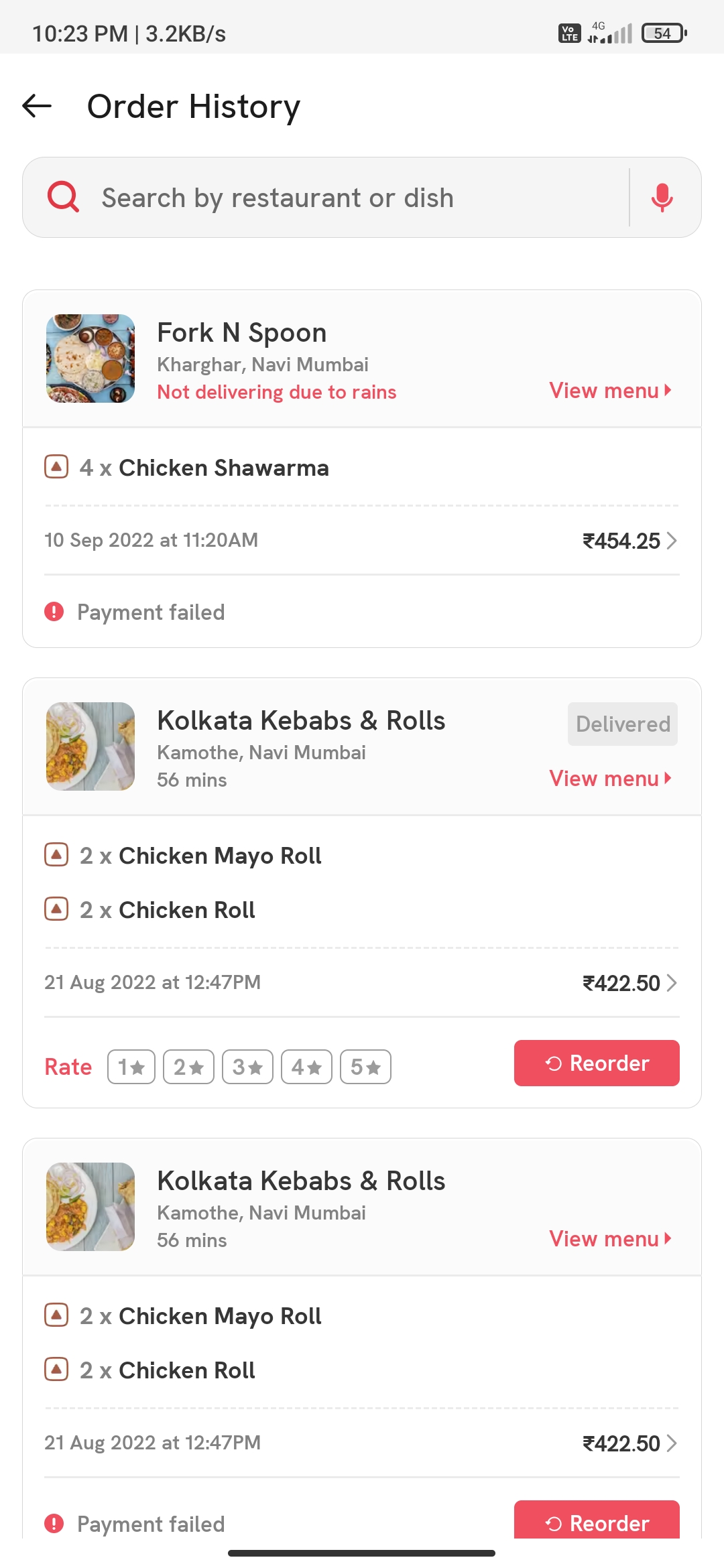Open the battery status indicator
Viewport: 724px width, 1568px height.
664,33
